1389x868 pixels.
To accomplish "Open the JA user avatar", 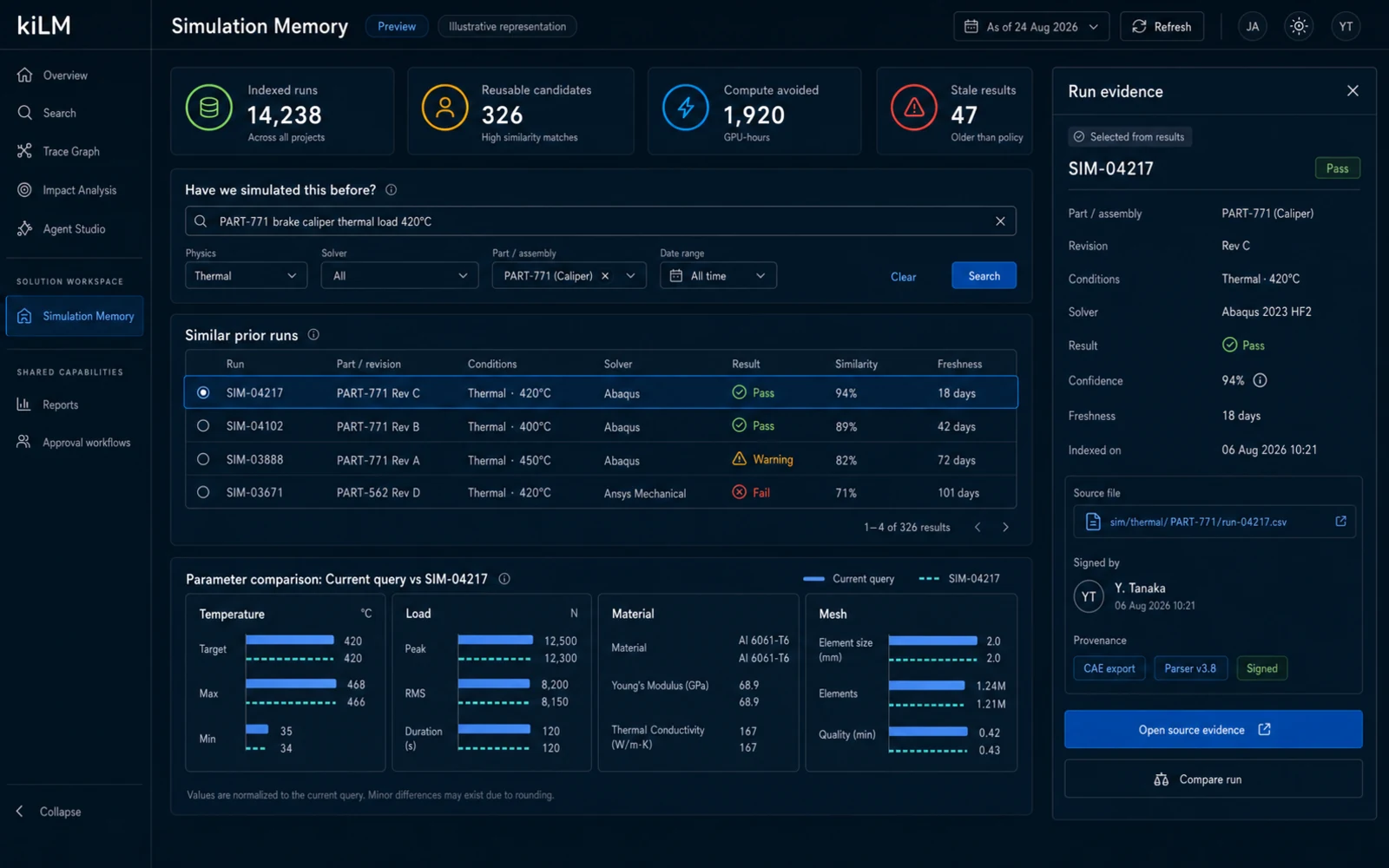I will (1252, 26).
